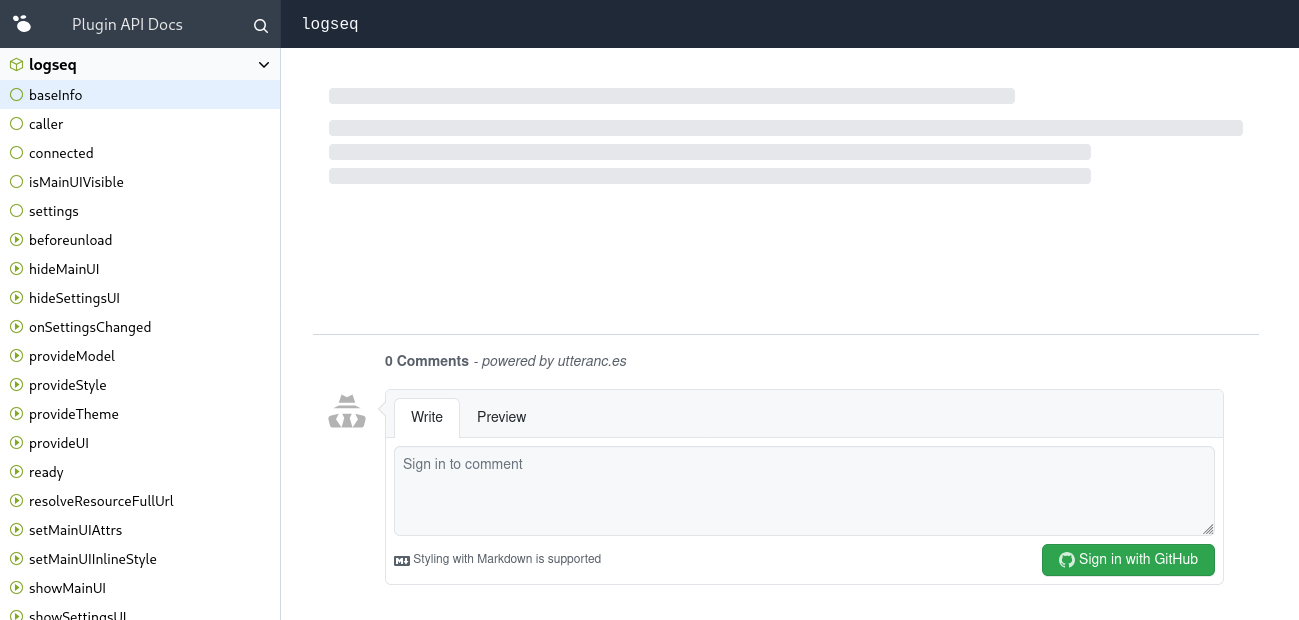Screen dimensions: 1299x620
Task: Collapse the logseq sidebar section chevron
Action: click(264, 65)
